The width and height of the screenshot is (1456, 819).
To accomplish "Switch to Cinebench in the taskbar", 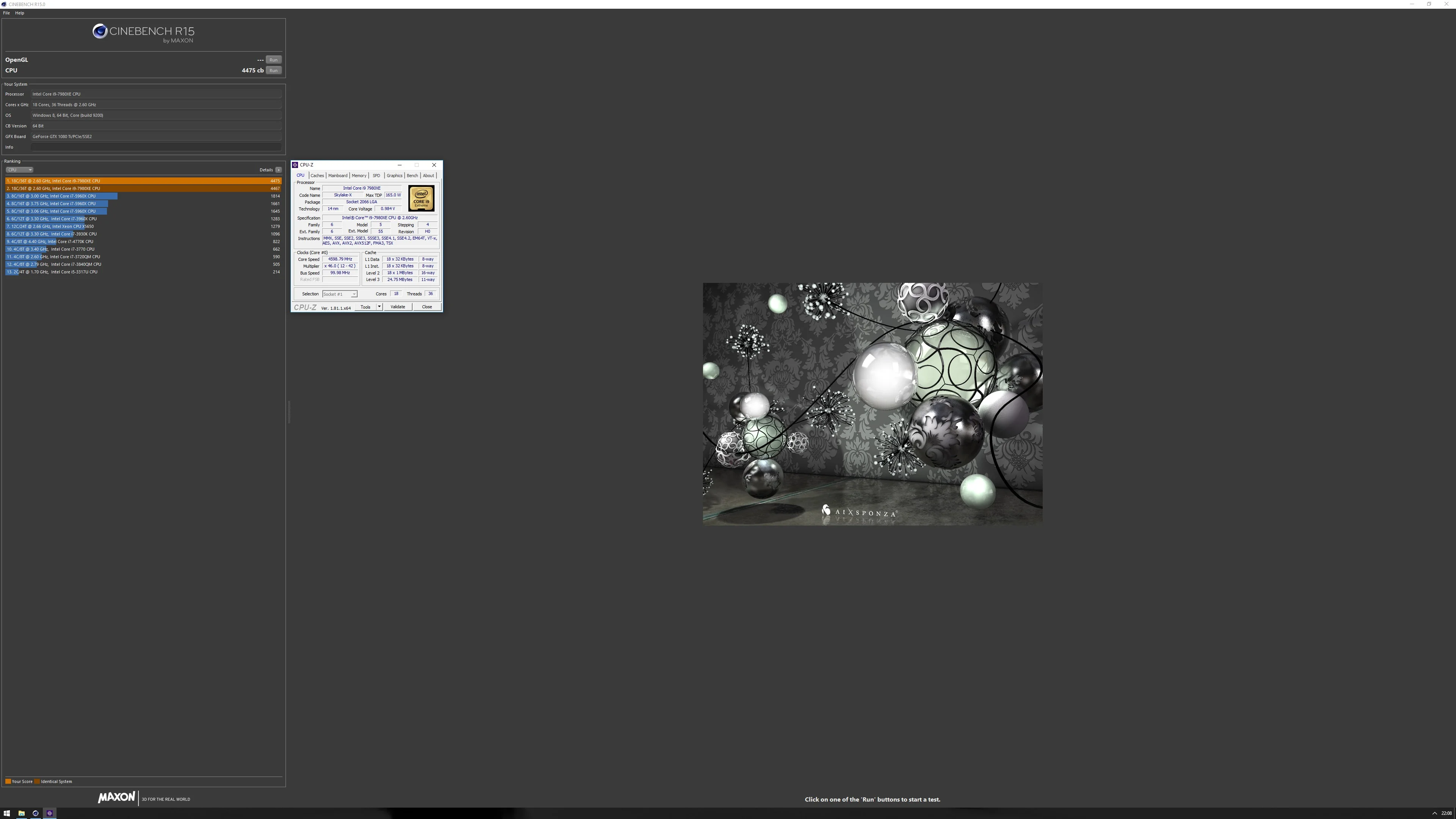I will (x=36, y=813).
